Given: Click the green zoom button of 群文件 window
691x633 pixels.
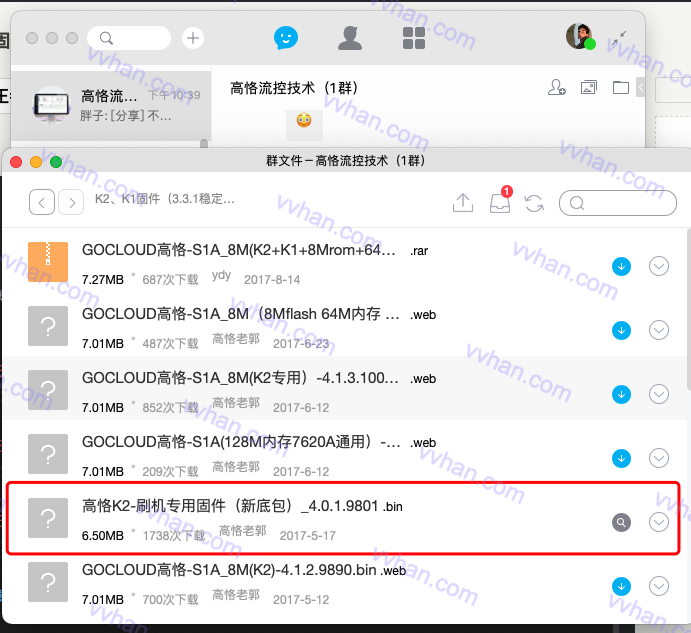Looking at the screenshot, I should click(x=56, y=162).
